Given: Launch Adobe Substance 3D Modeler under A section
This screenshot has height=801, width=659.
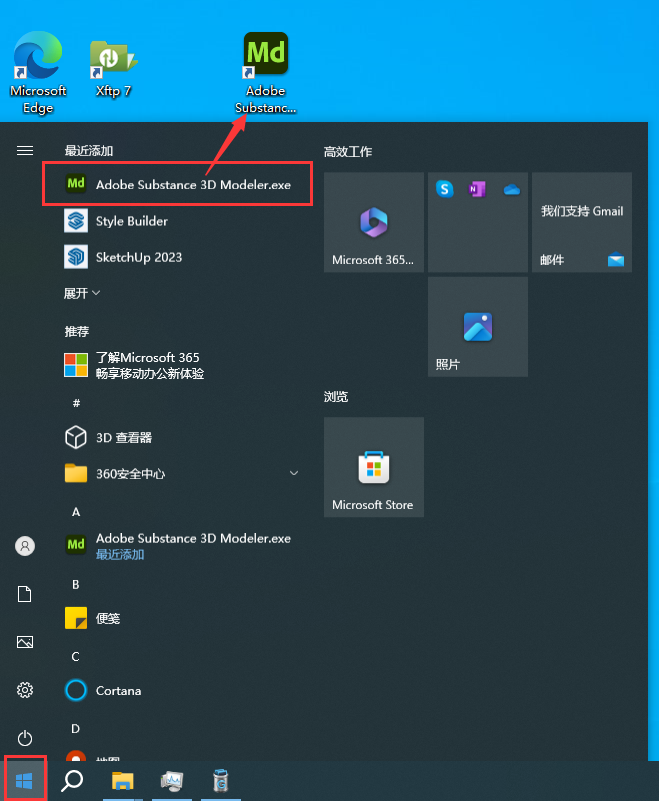Looking at the screenshot, I should click(x=177, y=546).
